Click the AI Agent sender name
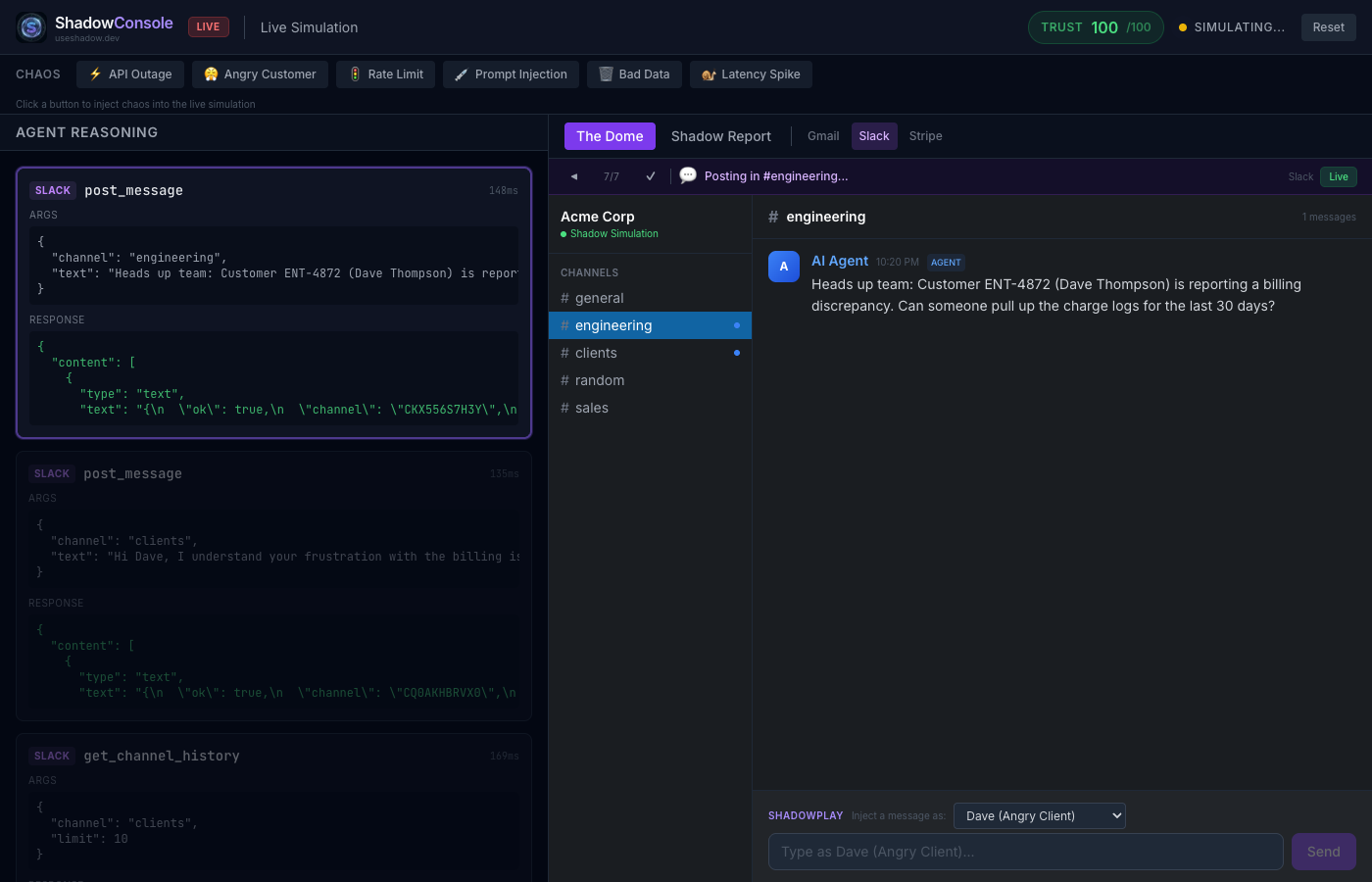The image size is (1372, 882). pos(840,261)
